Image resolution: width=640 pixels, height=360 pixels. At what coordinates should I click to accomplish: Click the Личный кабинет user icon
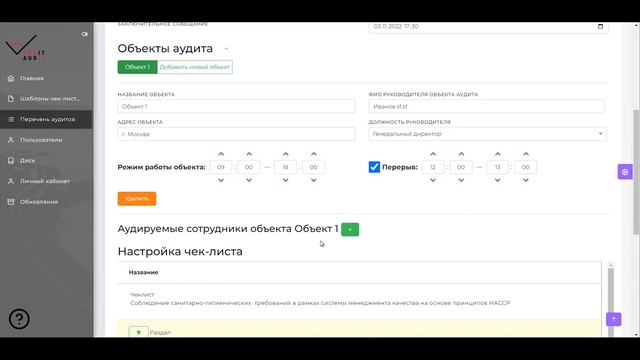11,181
